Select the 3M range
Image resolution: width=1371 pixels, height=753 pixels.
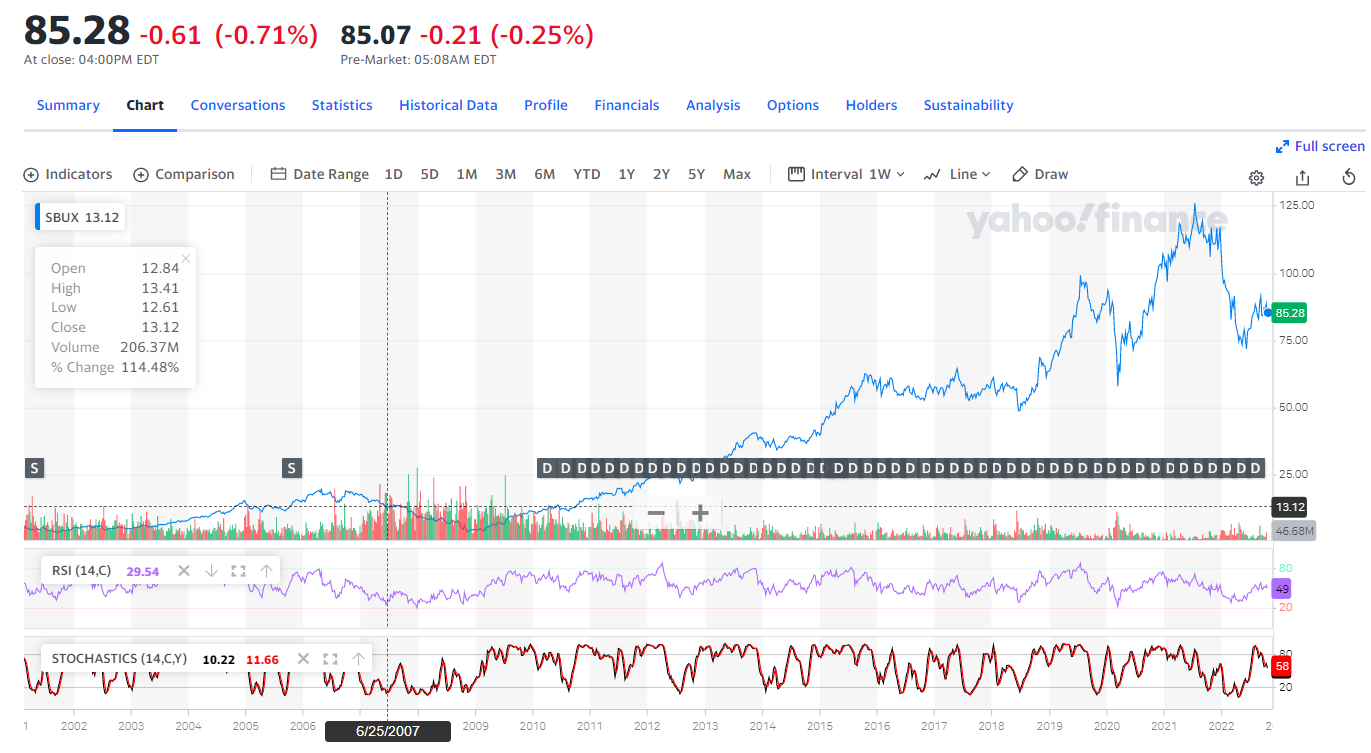click(506, 174)
